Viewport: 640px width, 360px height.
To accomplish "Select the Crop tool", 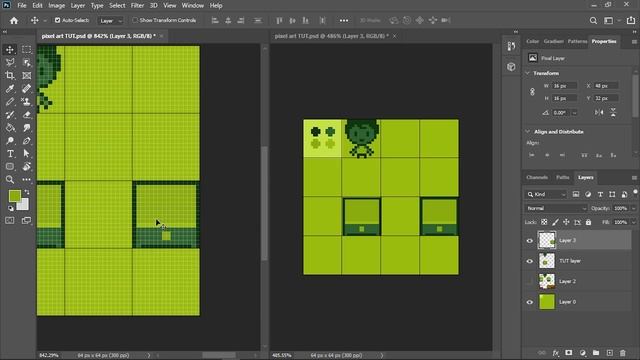I will click(x=10, y=76).
